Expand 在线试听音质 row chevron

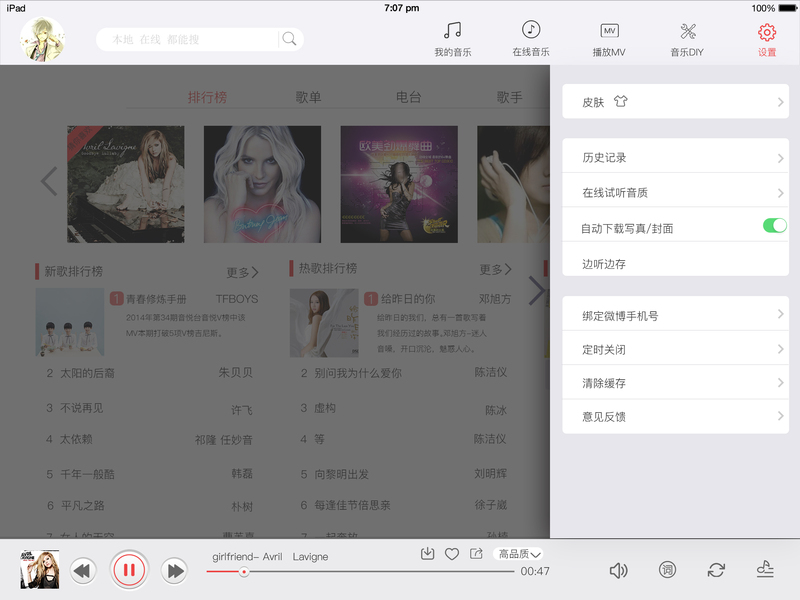pos(780,193)
